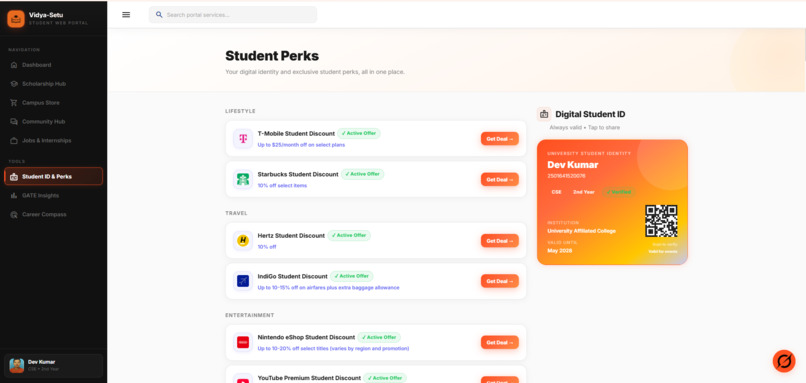This screenshot has height=383, width=806.
Task: Click the Hertz brand logo
Action: pyautogui.click(x=243, y=241)
